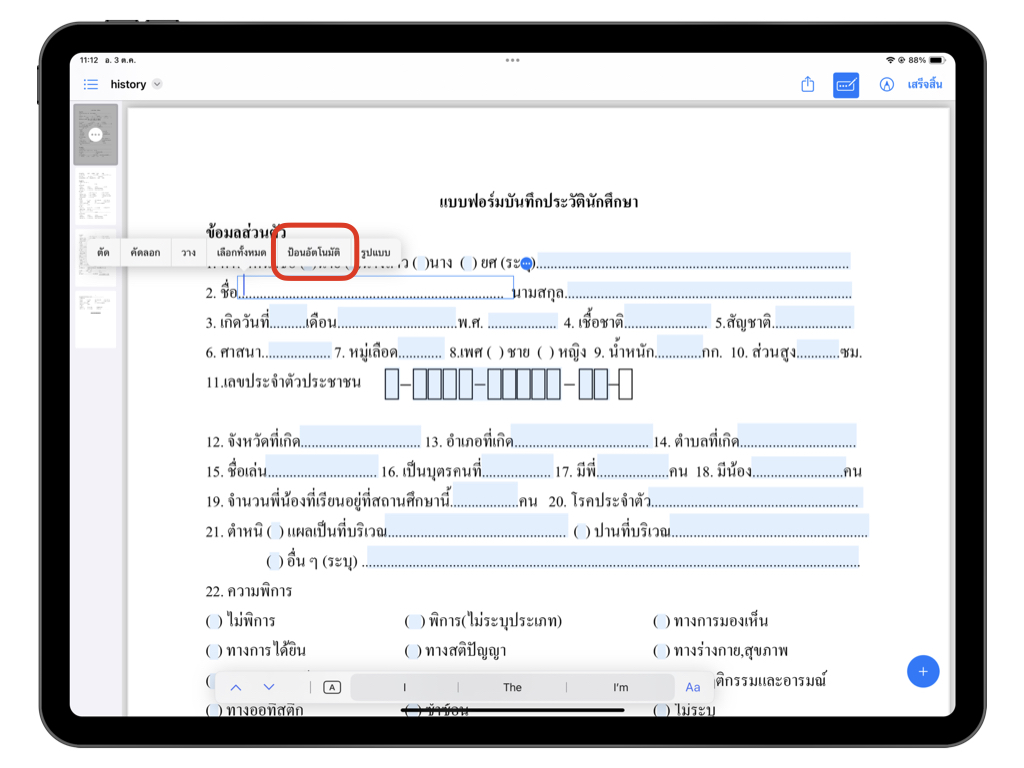Insert the 'The' predictive text suggestion
This screenshot has width=1024, height=768.
512,687
